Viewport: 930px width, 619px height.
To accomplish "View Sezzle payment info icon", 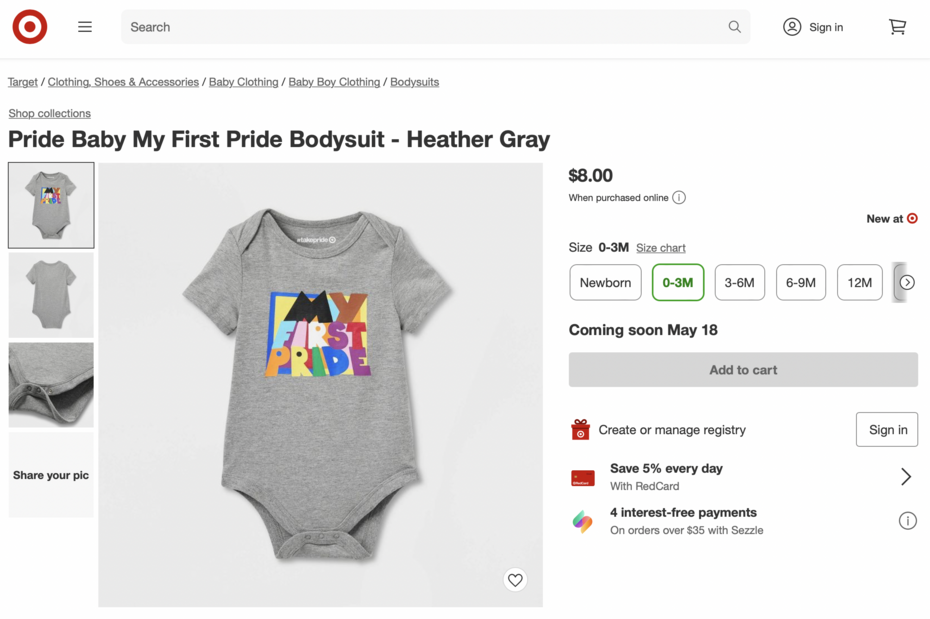I will point(907,521).
